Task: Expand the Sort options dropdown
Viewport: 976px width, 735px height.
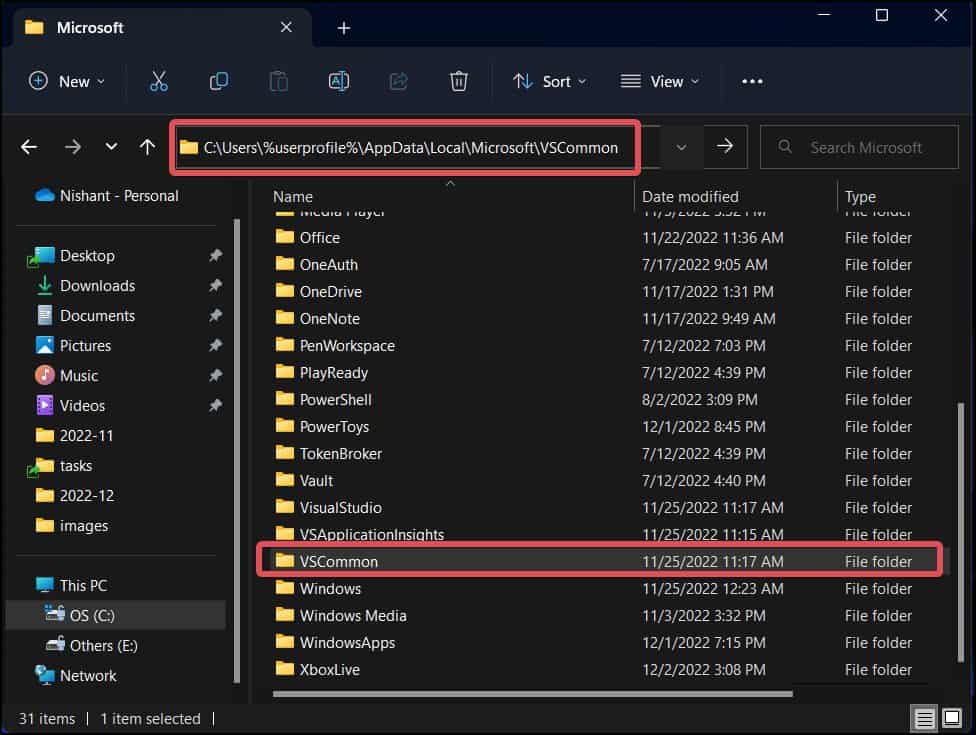Action: pyautogui.click(x=549, y=82)
